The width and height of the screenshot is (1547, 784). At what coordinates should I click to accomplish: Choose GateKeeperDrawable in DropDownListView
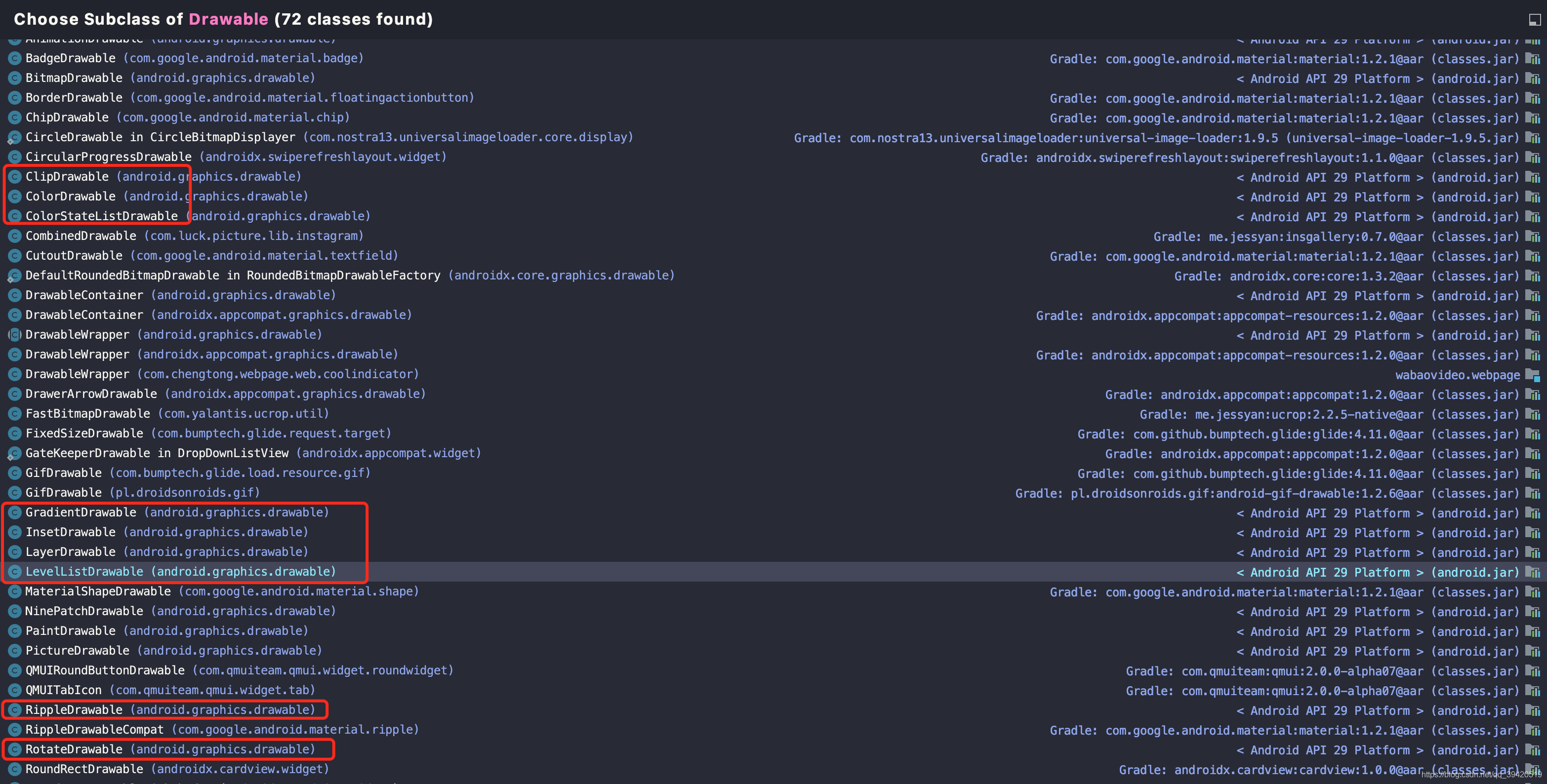[773, 454]
